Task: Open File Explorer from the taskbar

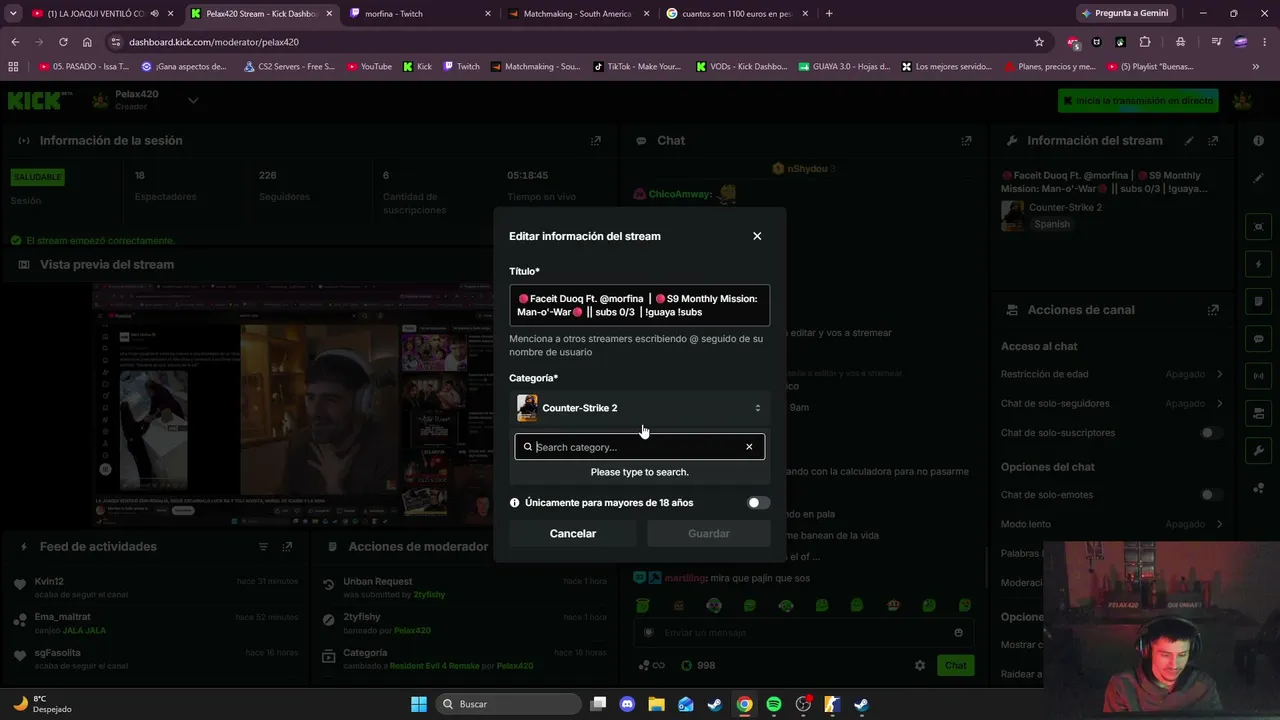Action: point(656,704)
